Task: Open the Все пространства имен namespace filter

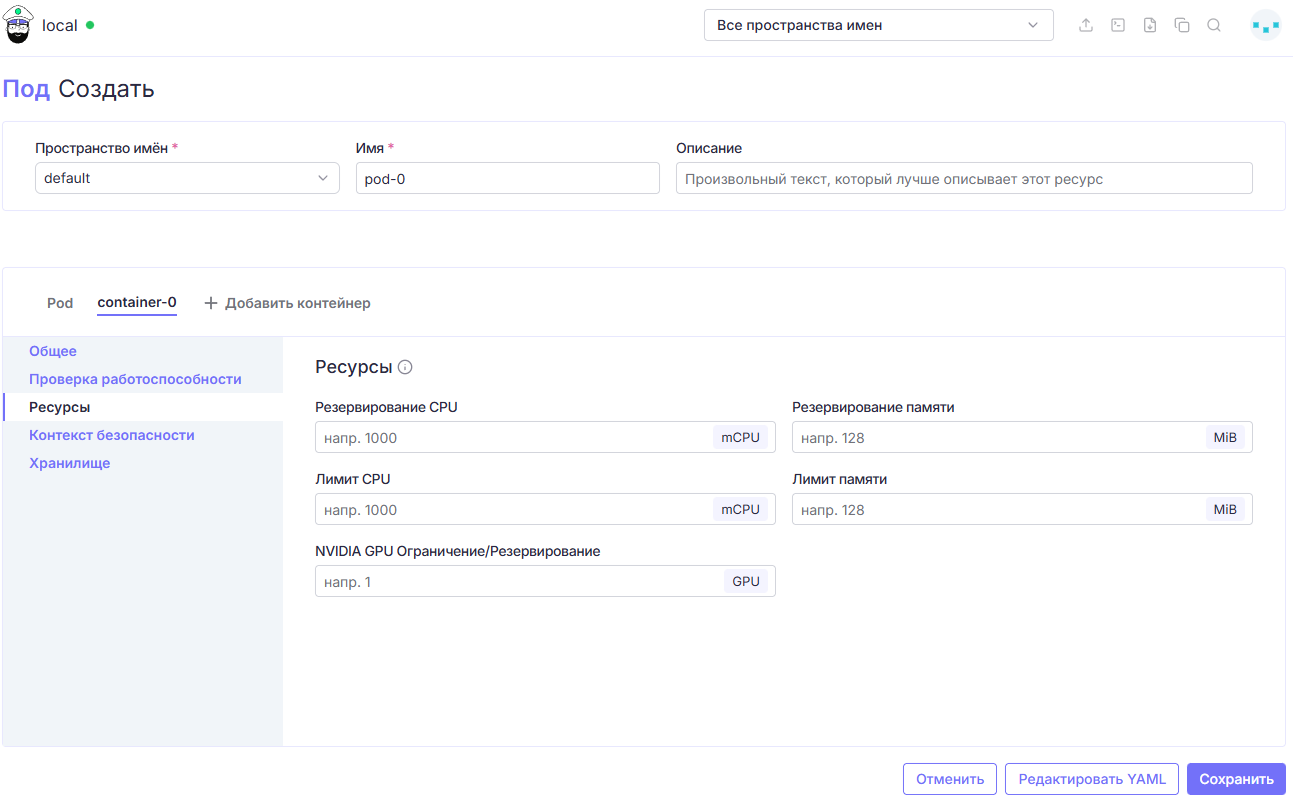Action: (879, 25)
